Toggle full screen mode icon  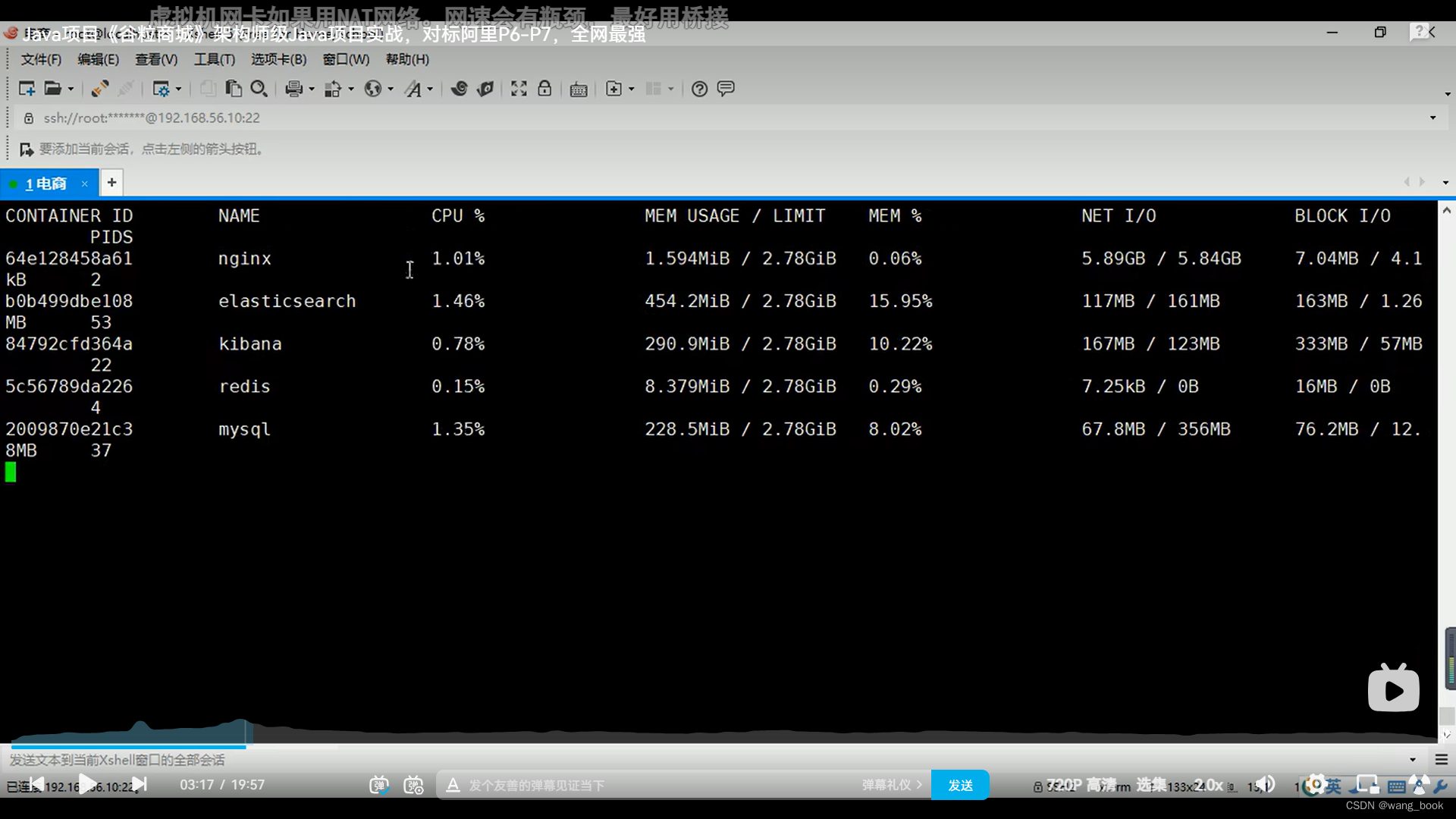pyautogui.click(x=519, y=89)
